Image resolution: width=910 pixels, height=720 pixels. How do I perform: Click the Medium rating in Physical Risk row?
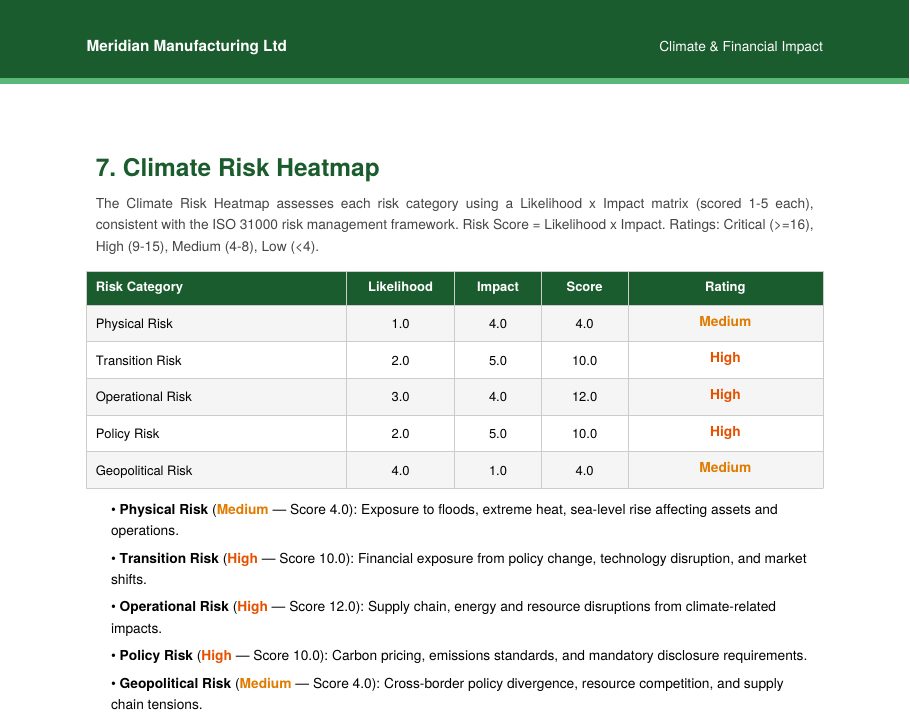[725, 321]
